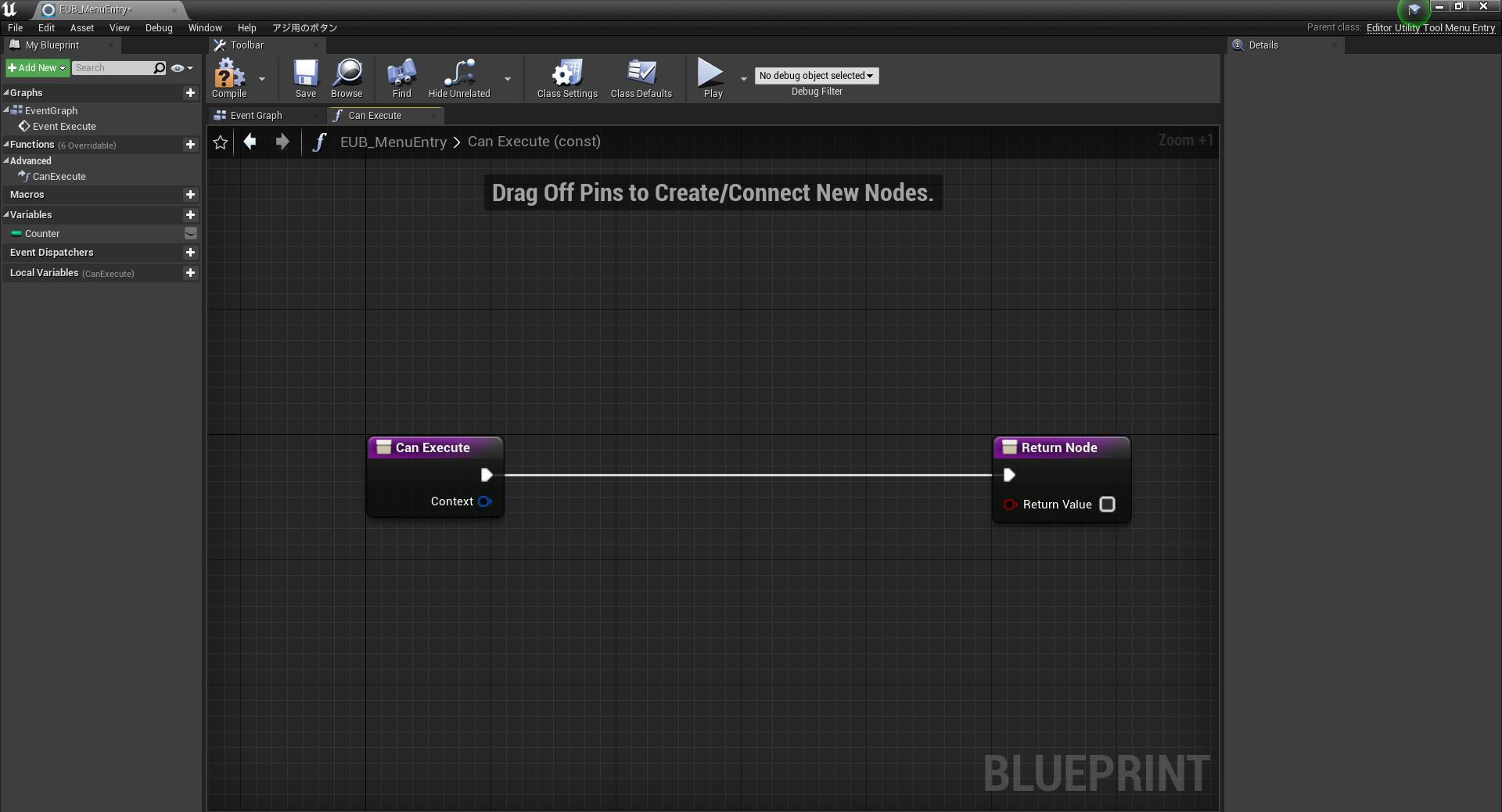Click Unreal tutorials graduation cap icon
This screenshot has height=812, width=1502.
[1414, 10]
